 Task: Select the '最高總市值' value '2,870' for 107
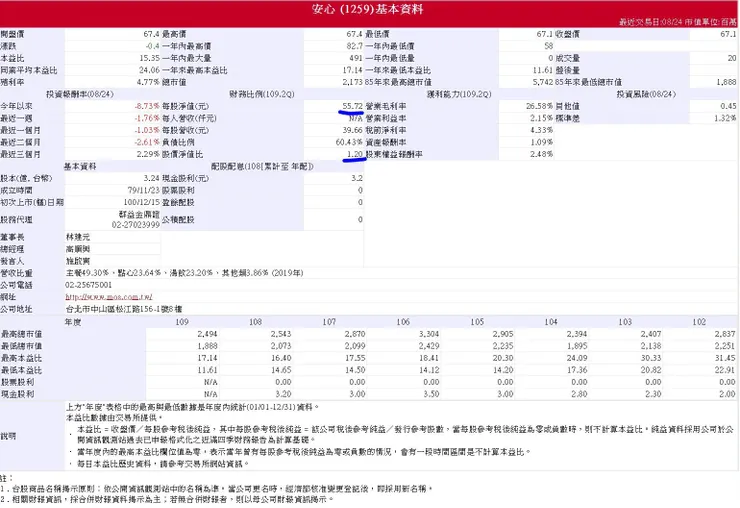pos(355,334)
